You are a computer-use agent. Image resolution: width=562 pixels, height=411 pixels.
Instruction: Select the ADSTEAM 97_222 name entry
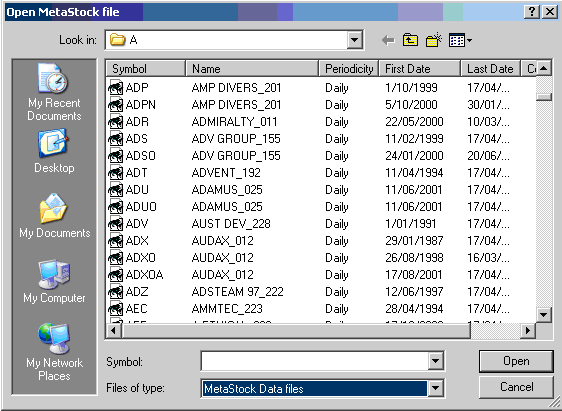(237, 292)
